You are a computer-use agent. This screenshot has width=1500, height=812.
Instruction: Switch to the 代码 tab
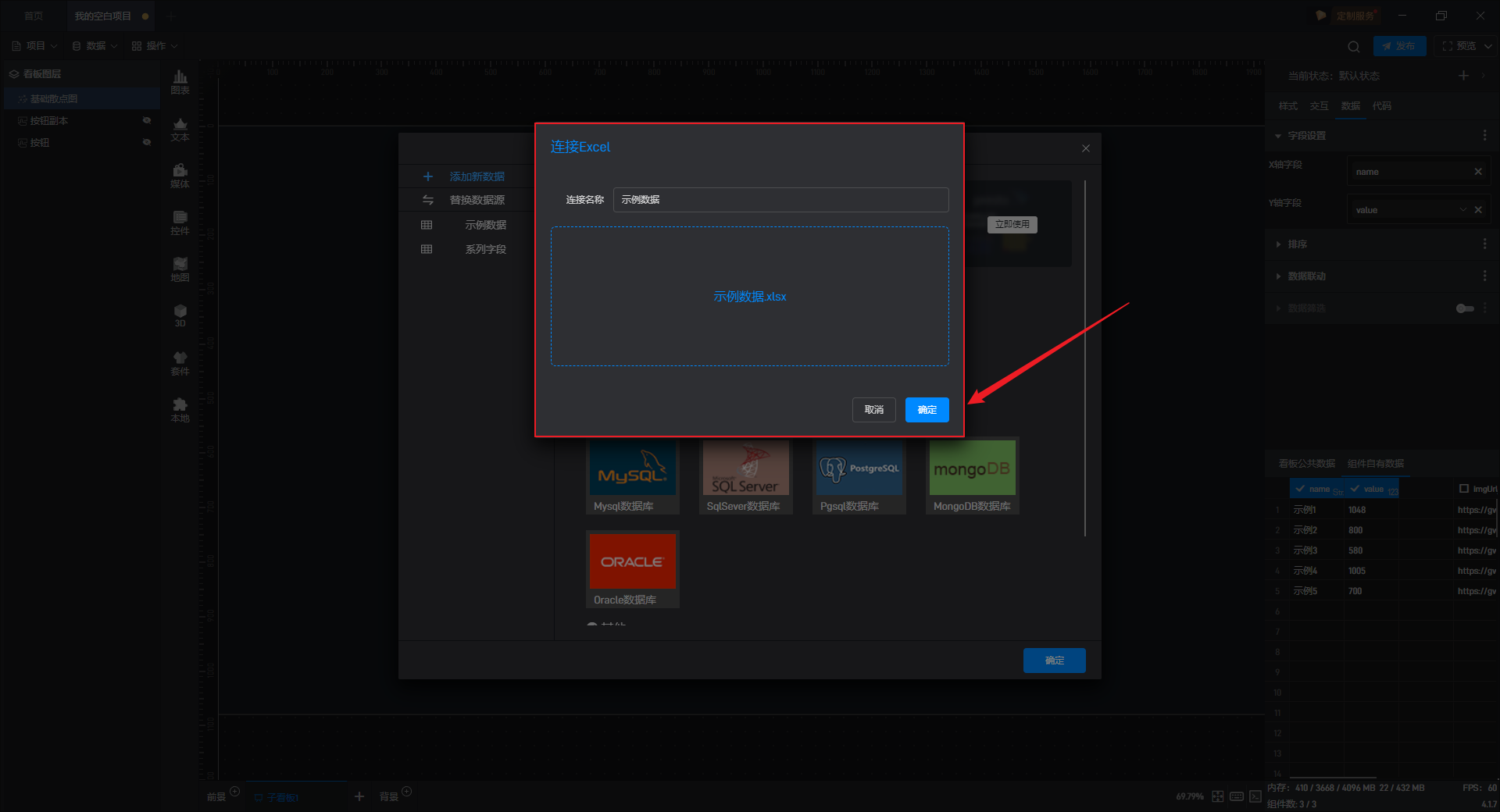pyautogui.click(x=1381, y=106)
